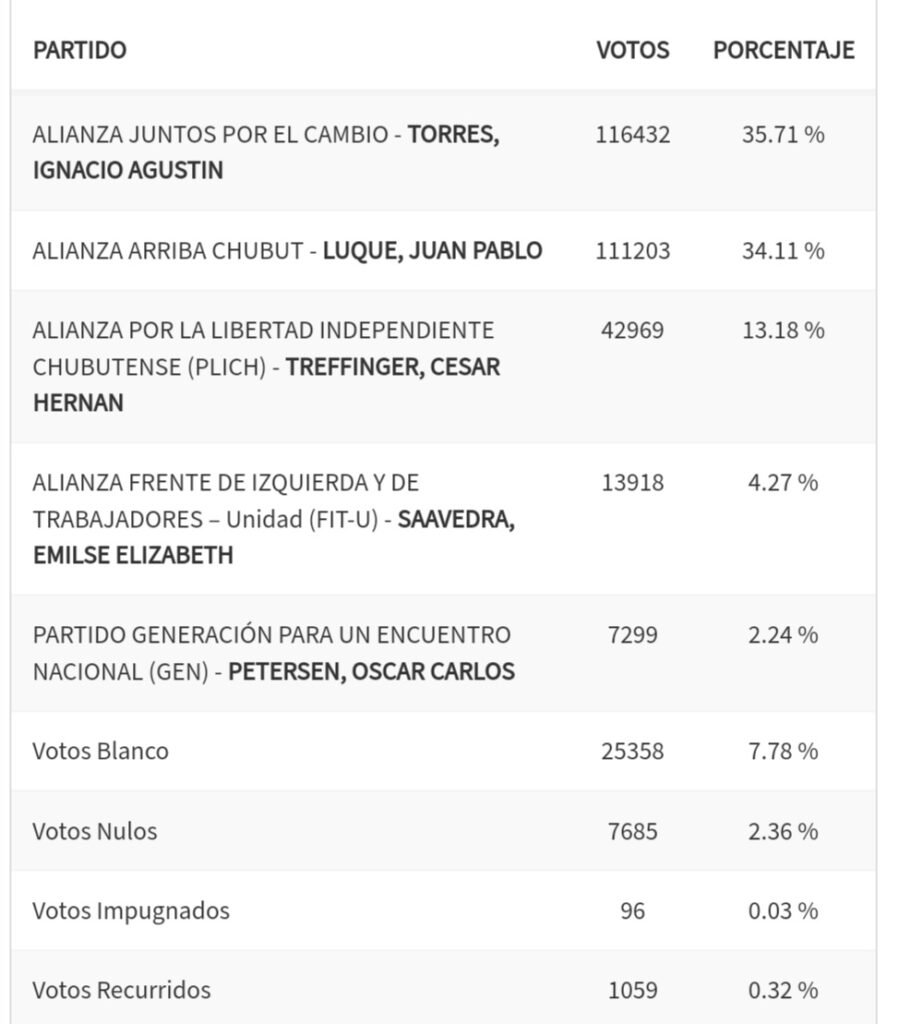Click the 4.27 % percentage cell

tap(783, 483)
